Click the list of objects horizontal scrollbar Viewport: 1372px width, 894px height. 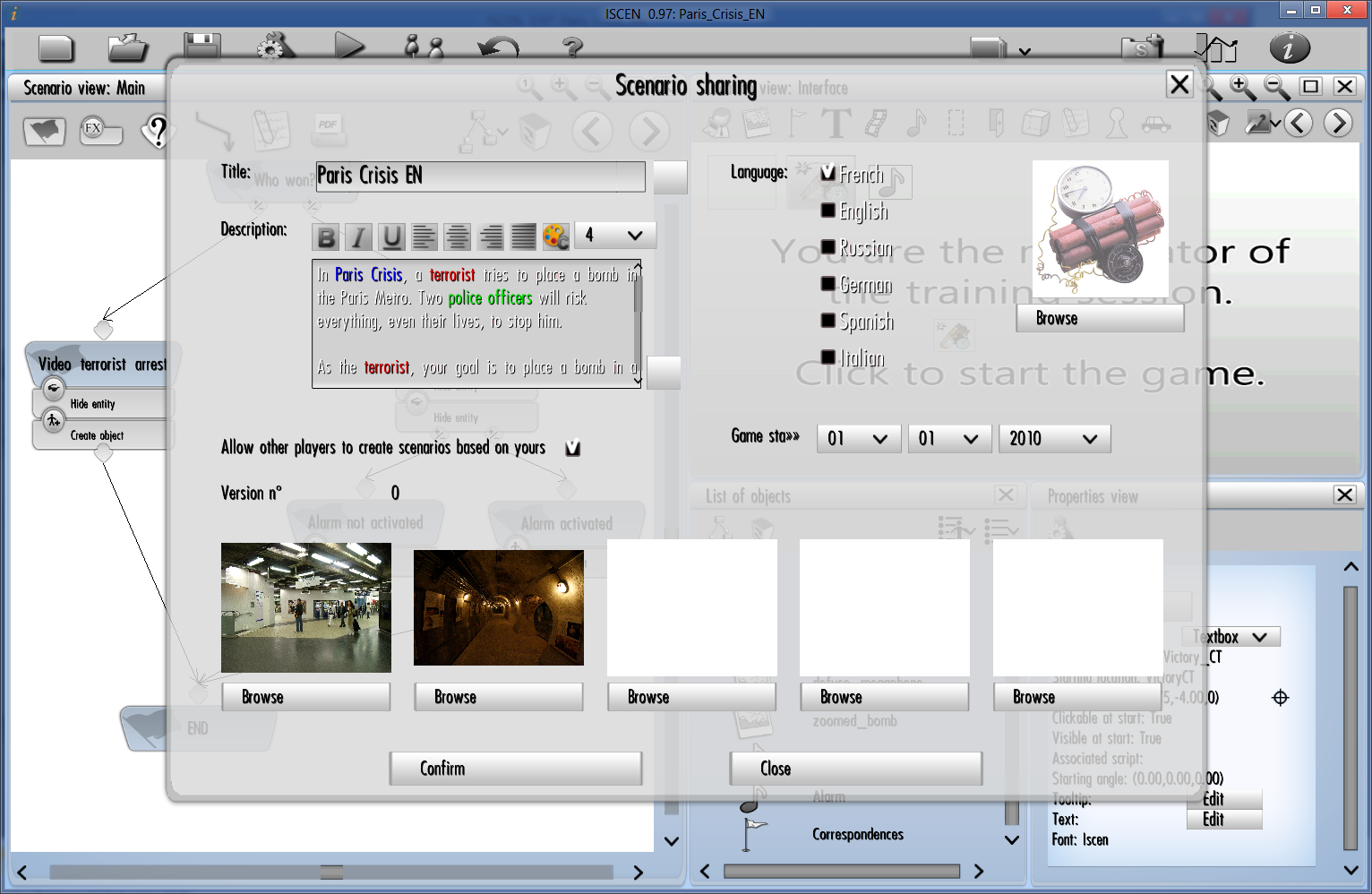point(842,871)
